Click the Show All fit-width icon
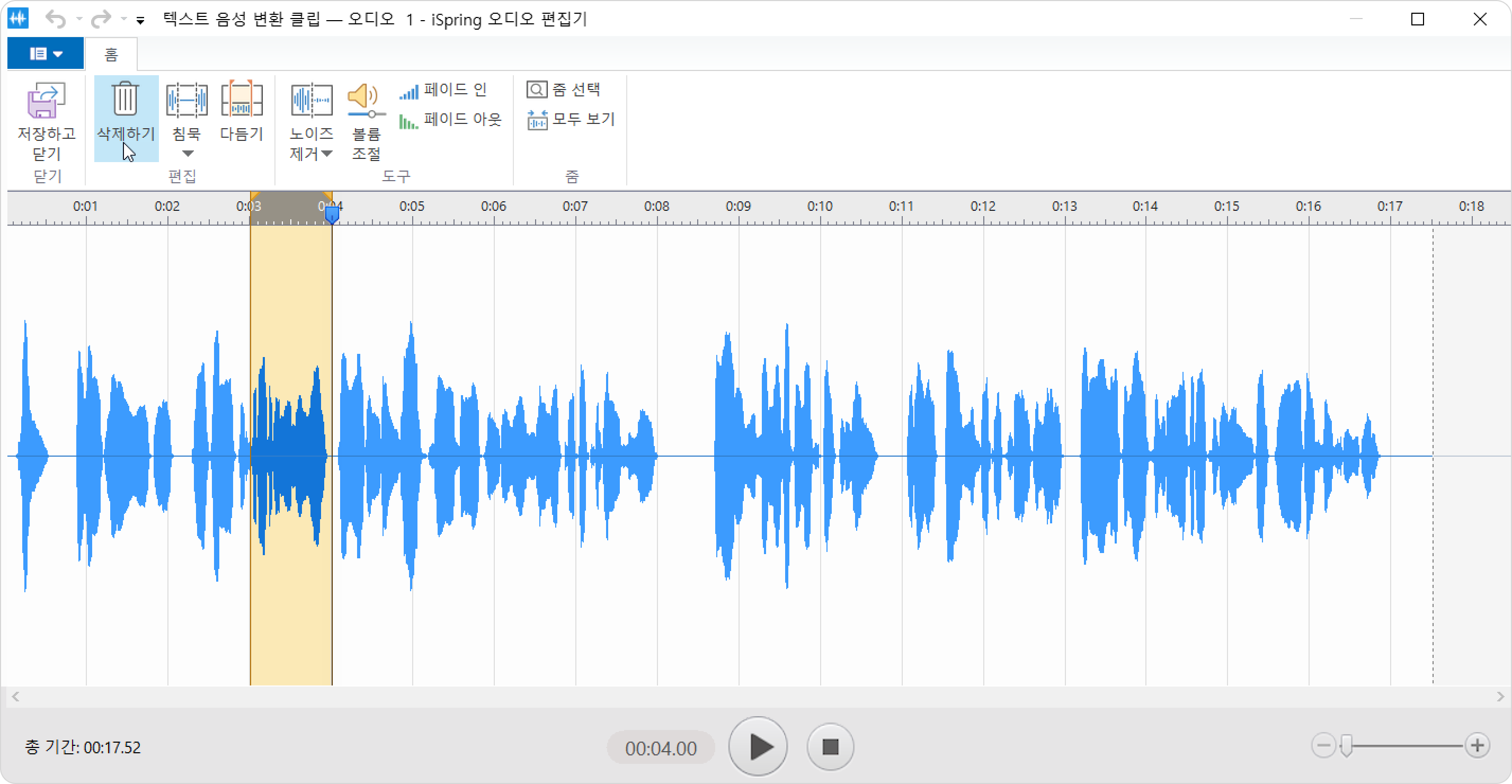 coord(537,120)
